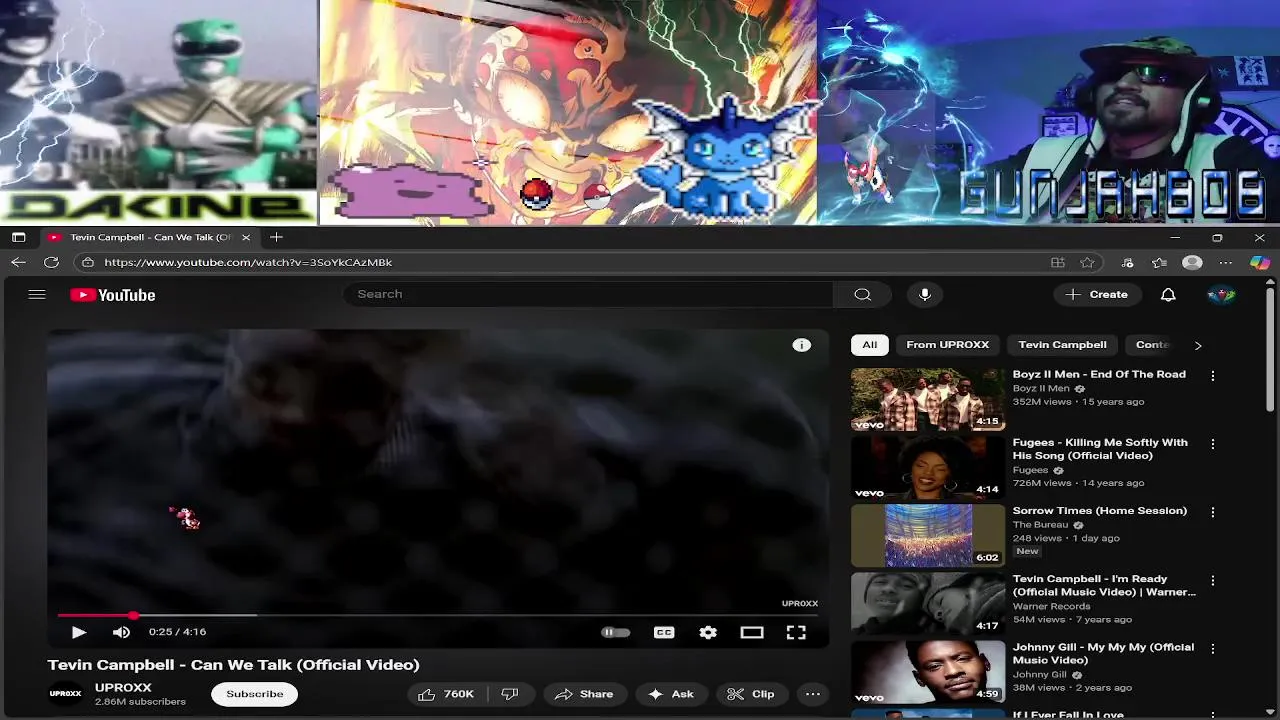The image size is (1280, 720).
Task: Add page to favorites star
Action: point(1087,263)
